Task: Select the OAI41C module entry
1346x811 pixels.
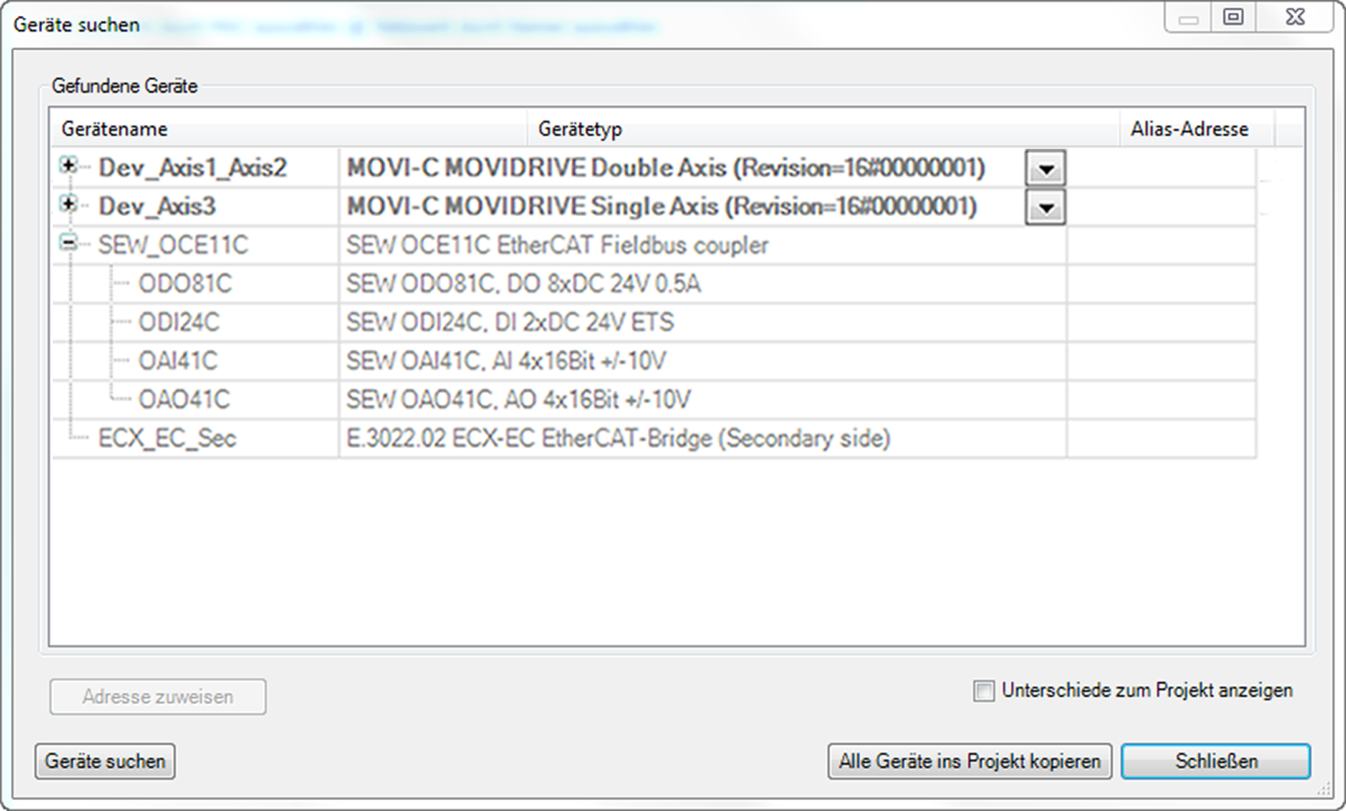Action: point(178,361)
